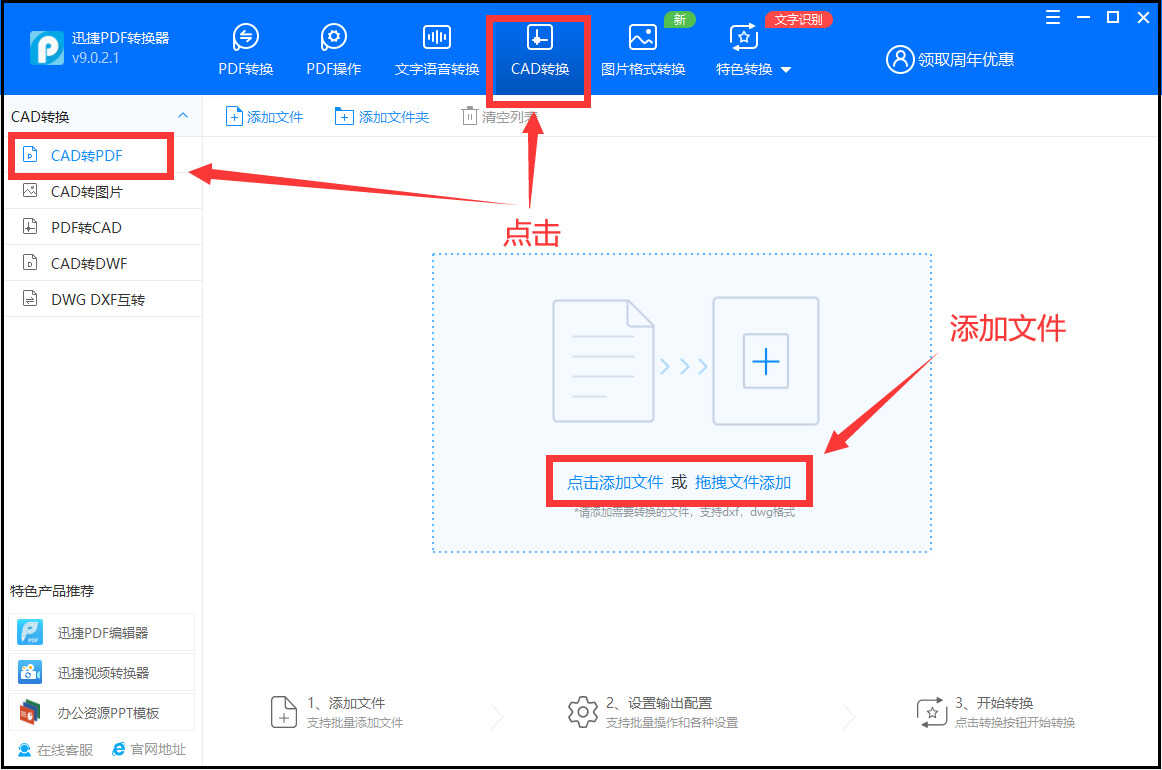The width and height of the screenshot is (1162, 770).
Task: Click the DWG DXF互转 file icon
Action: coord(30,299)
